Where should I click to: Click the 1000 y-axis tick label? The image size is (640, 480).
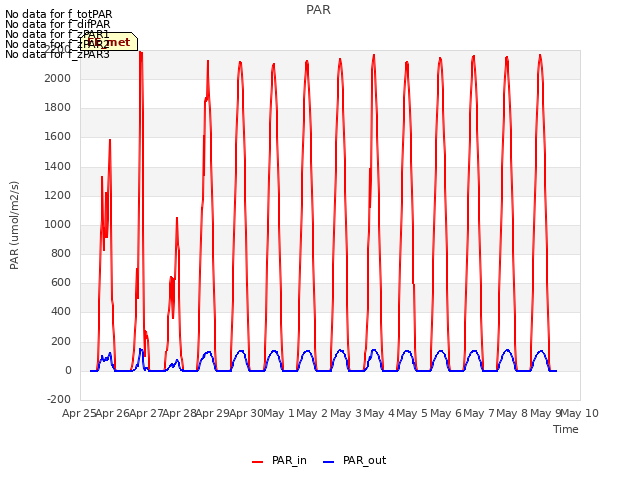[x=58, y=224]
